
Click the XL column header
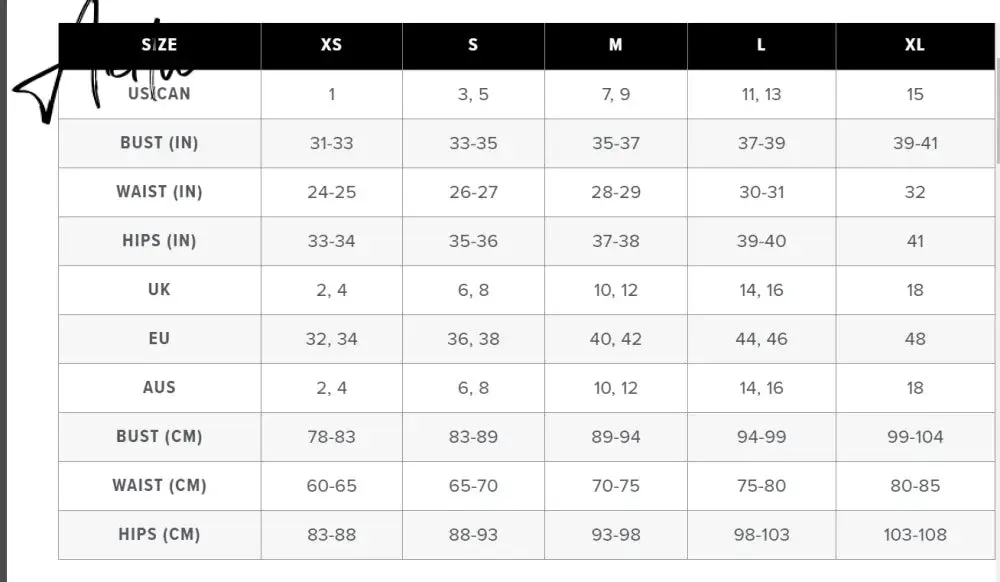click(x=915, y=45)
